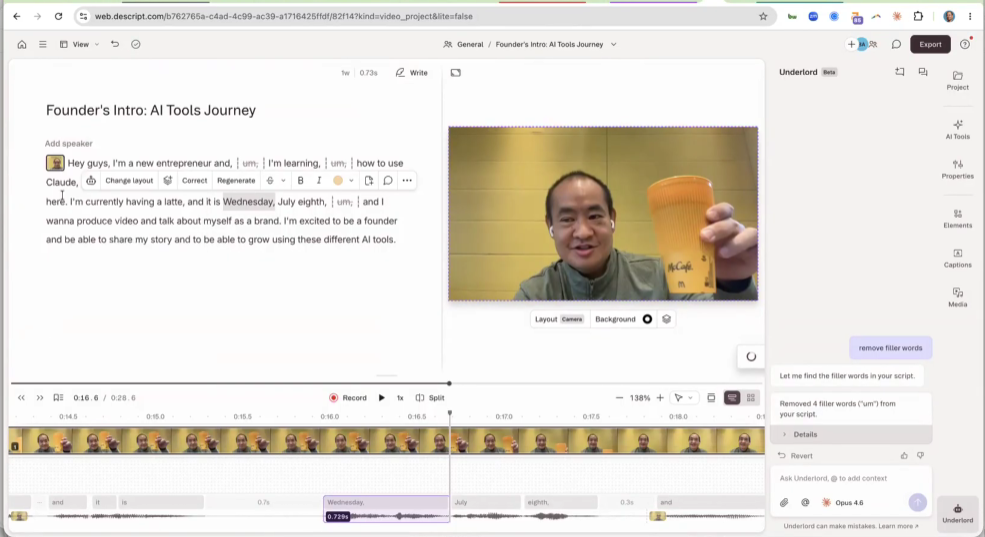
Task: Toggle bold formatting on selected text
Action: click(x=300, y=180)
